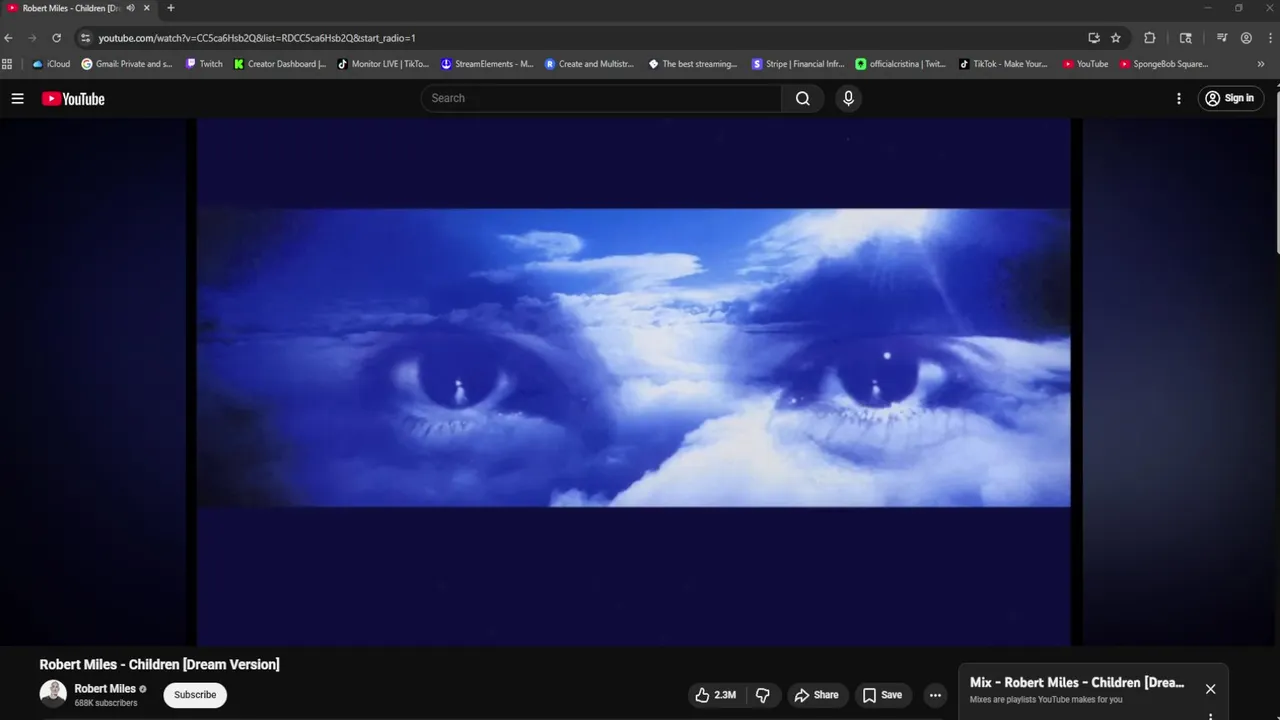This screenshot has width=1280, height=720.
Task: Save video to a playlist
Action: [882, 695]
